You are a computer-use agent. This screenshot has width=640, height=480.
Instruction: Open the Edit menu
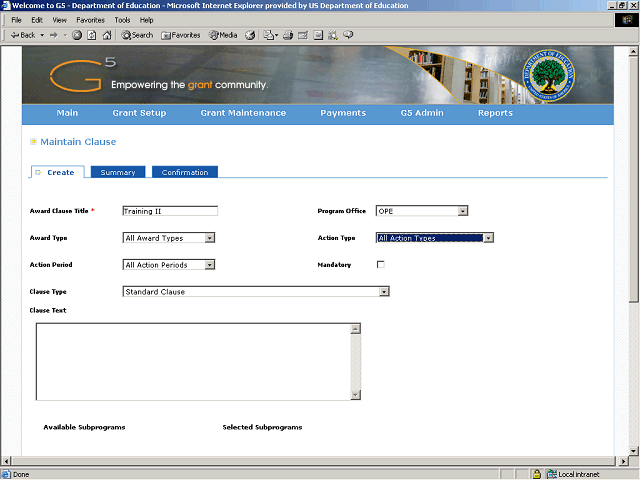point(37,20)
